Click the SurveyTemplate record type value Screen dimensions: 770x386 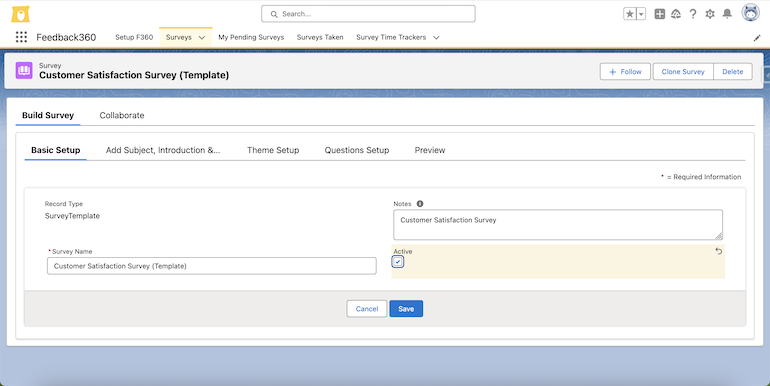pyautogui.click(x=72, y=216)
